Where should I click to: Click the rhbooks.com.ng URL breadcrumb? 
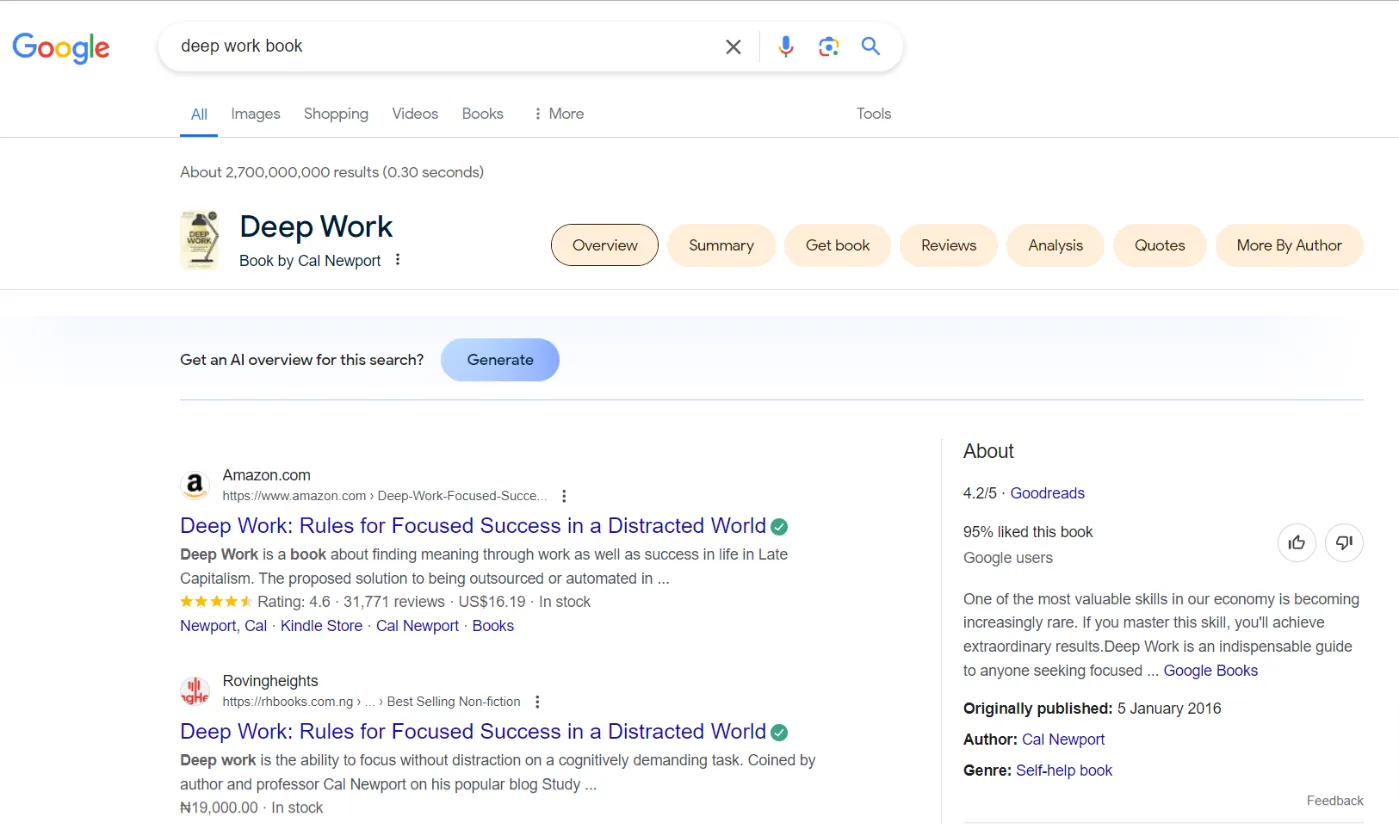pos(371,702)
